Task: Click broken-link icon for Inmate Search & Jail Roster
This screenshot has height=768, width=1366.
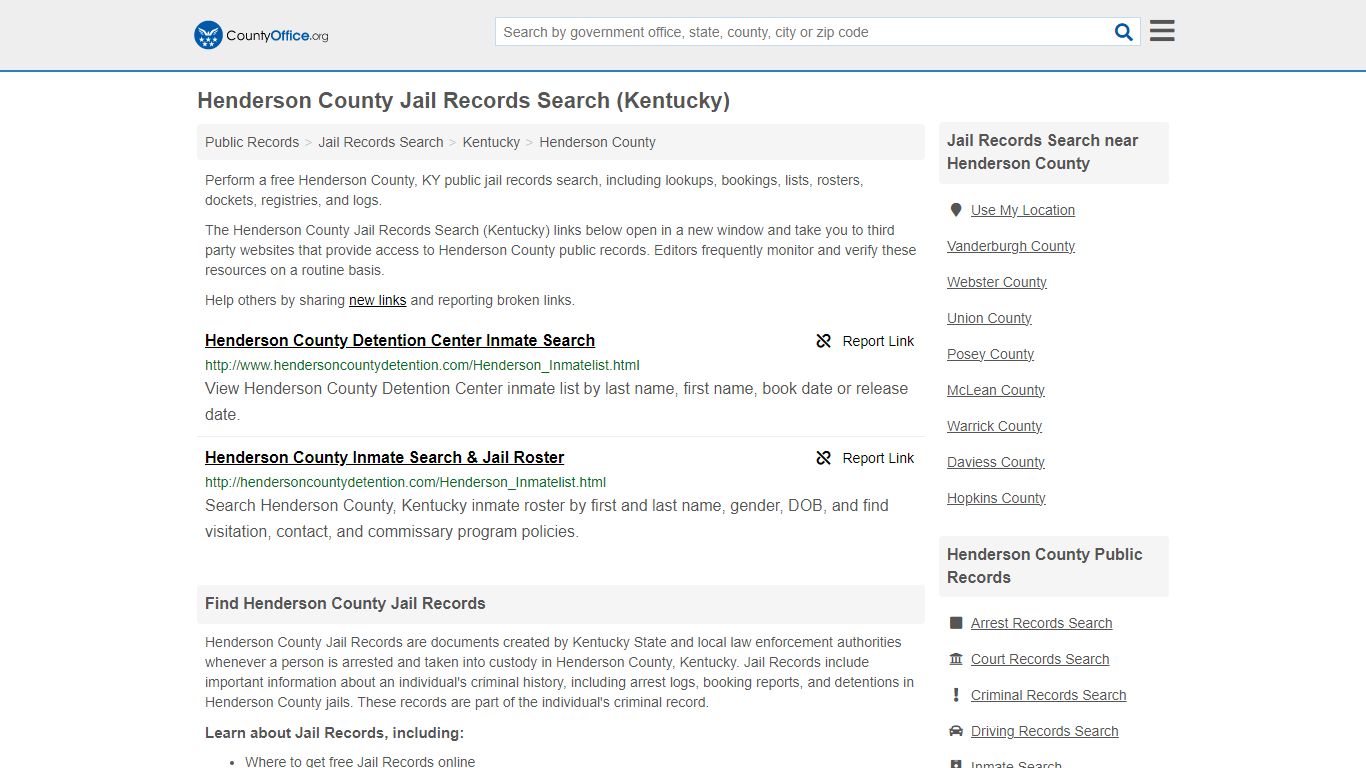Action: tap(824, 458)
